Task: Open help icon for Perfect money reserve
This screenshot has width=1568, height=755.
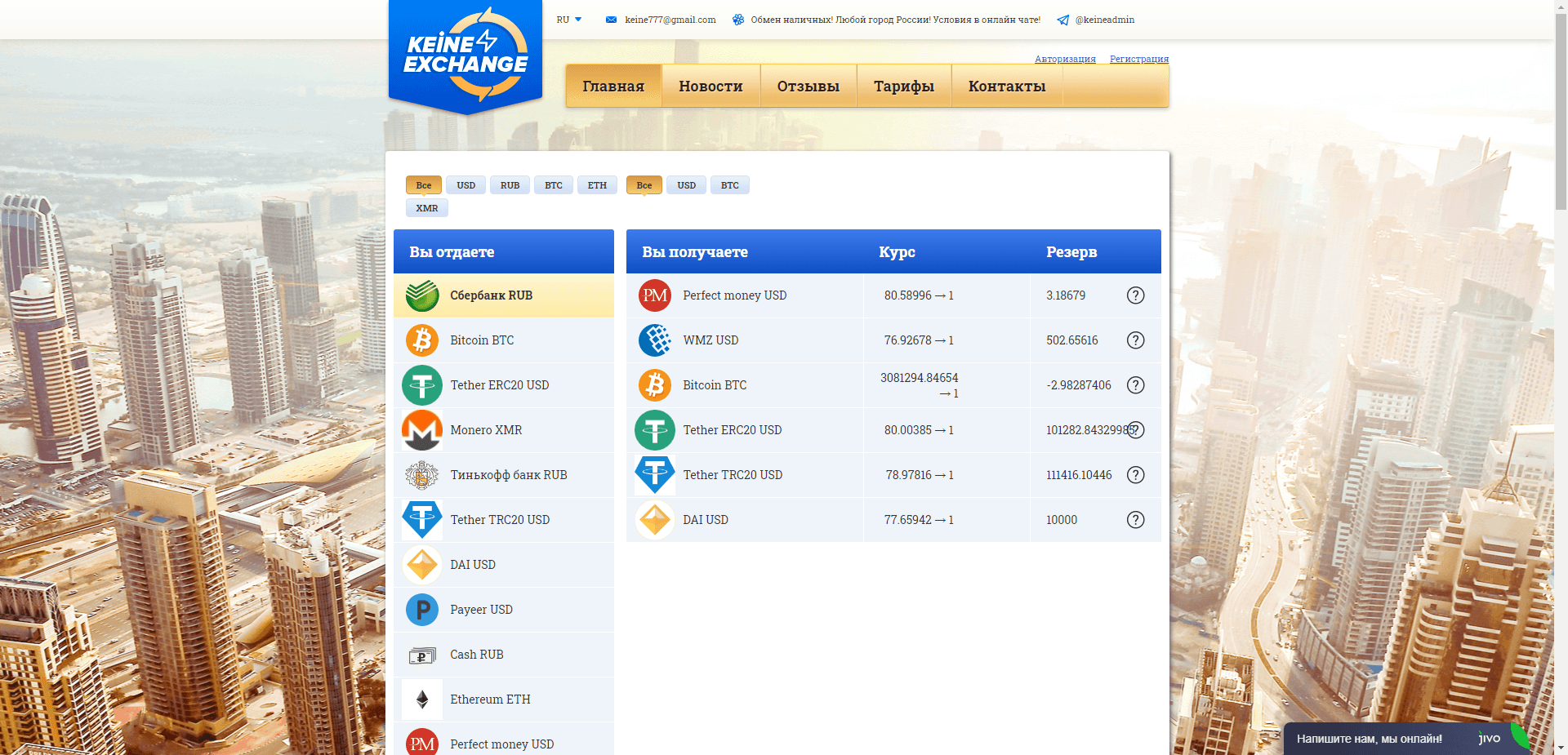Action: point(1135,295)
